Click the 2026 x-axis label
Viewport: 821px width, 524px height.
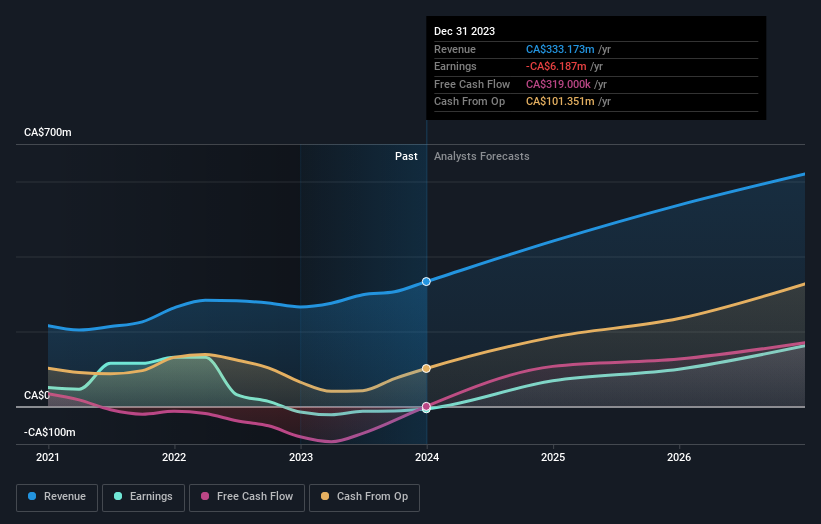[679, 457]
